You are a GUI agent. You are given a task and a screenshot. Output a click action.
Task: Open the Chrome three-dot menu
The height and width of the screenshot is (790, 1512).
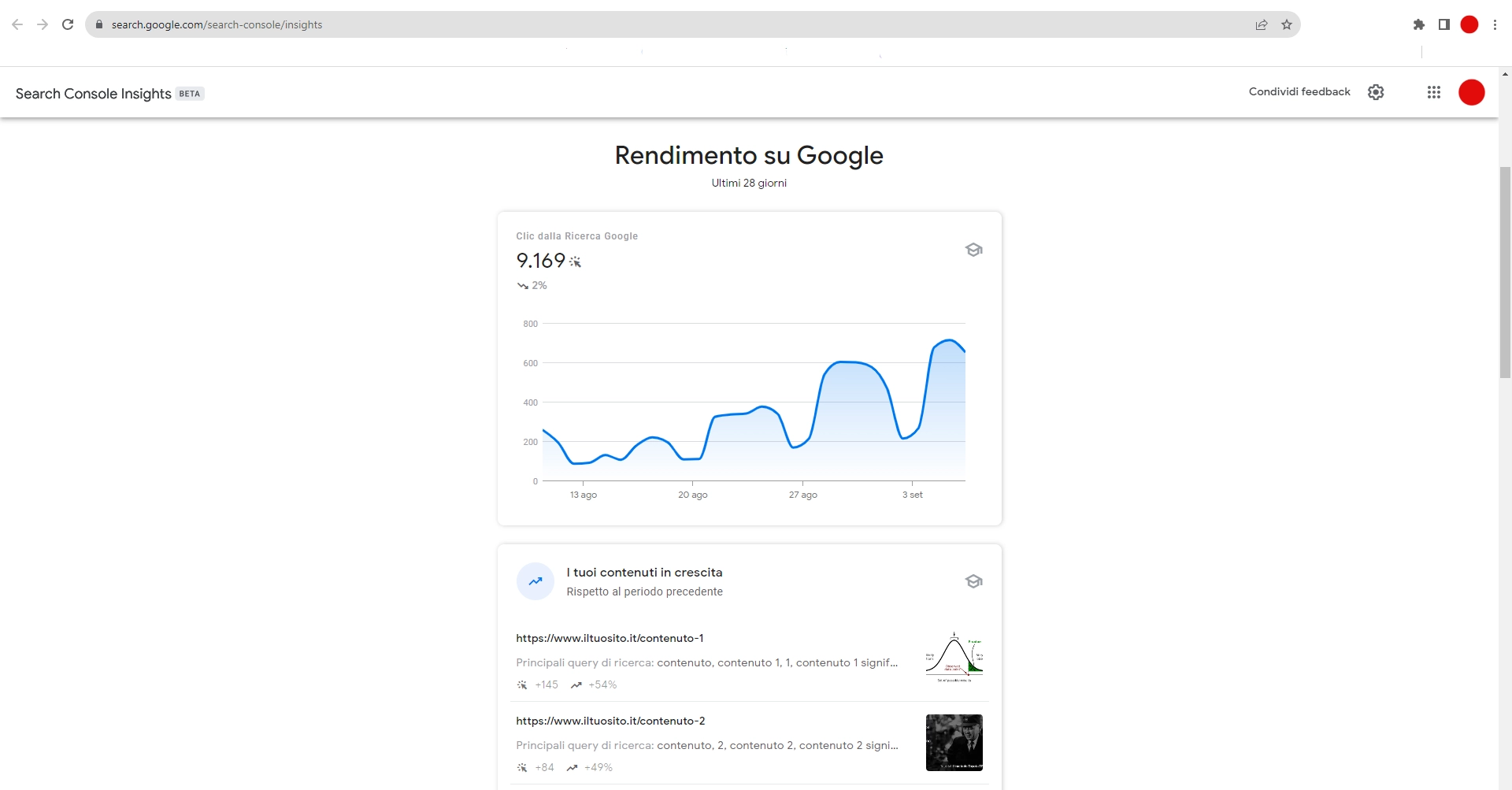[x=1495, y=24]
